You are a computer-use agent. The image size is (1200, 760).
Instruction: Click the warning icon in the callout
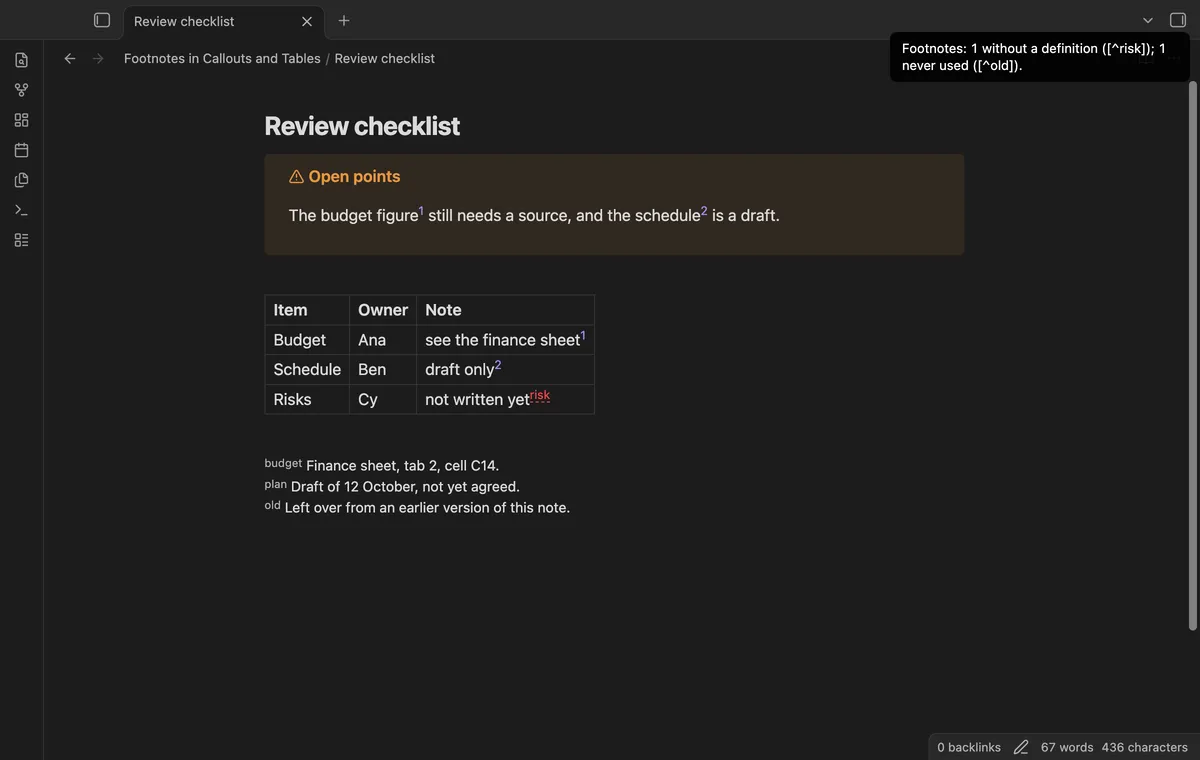coord(296,176)
